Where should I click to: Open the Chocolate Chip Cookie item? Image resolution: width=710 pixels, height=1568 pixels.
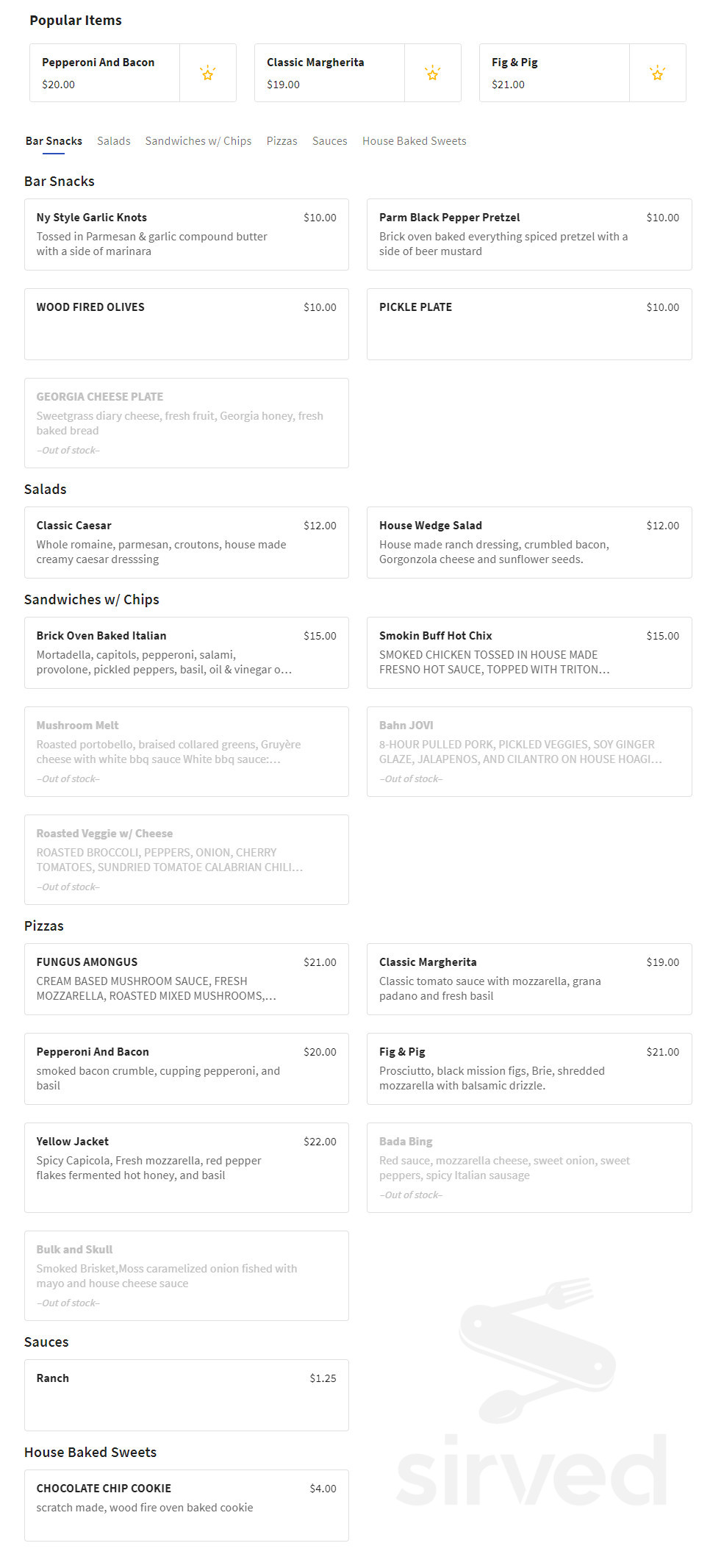click(x=187, y=1506)
